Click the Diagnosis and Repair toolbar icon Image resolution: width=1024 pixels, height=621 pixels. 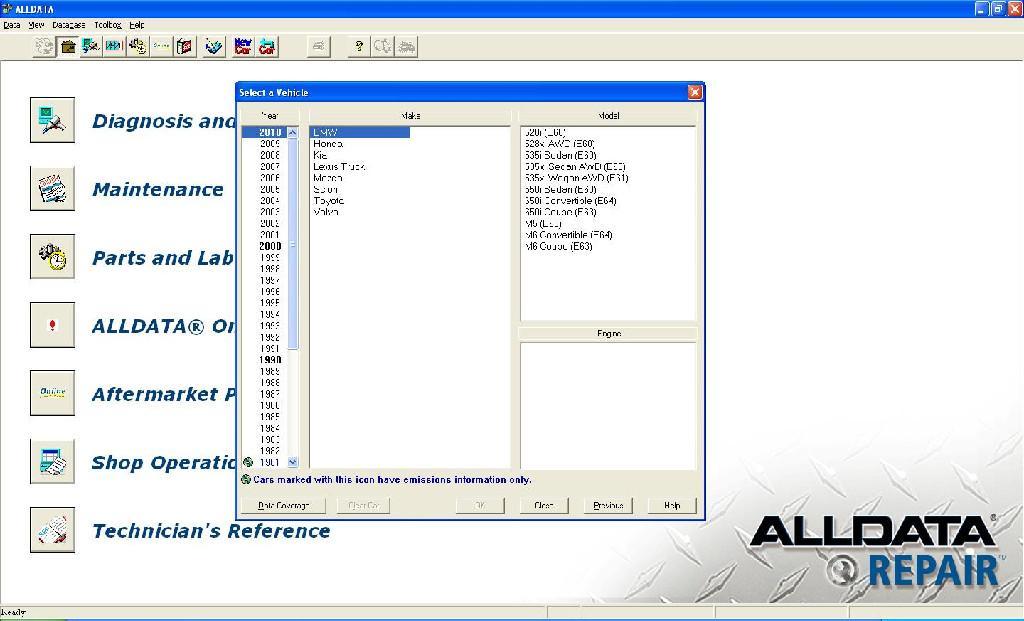coord(91,46)
